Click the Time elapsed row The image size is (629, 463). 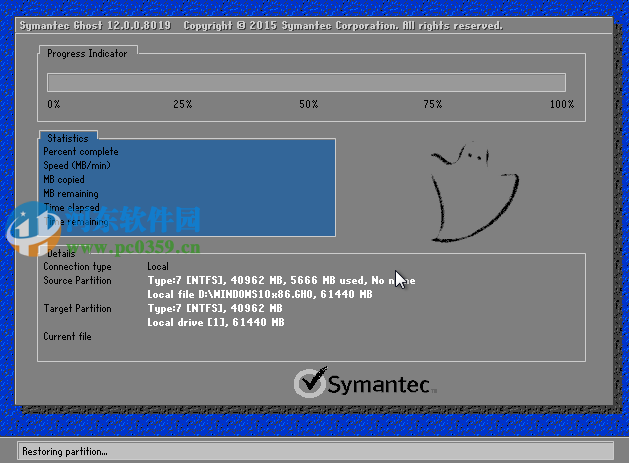point(71,207)
